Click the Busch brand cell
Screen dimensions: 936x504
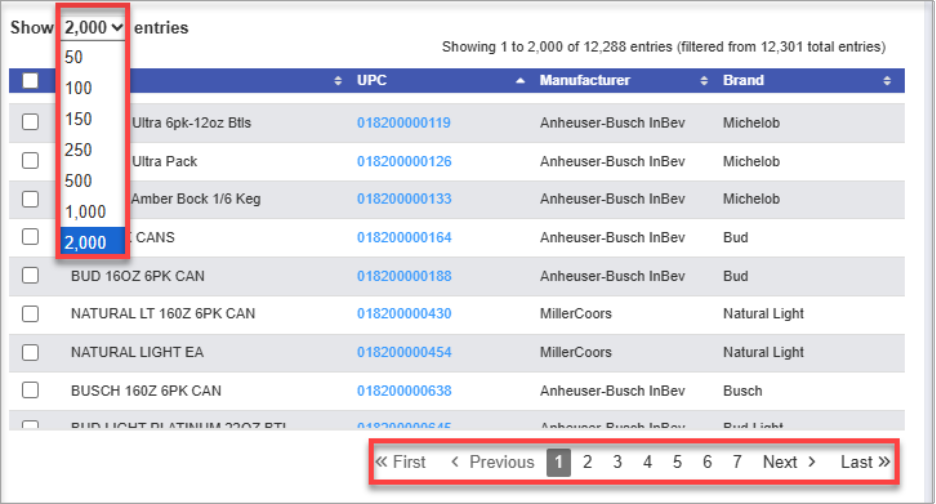[743, 391]
